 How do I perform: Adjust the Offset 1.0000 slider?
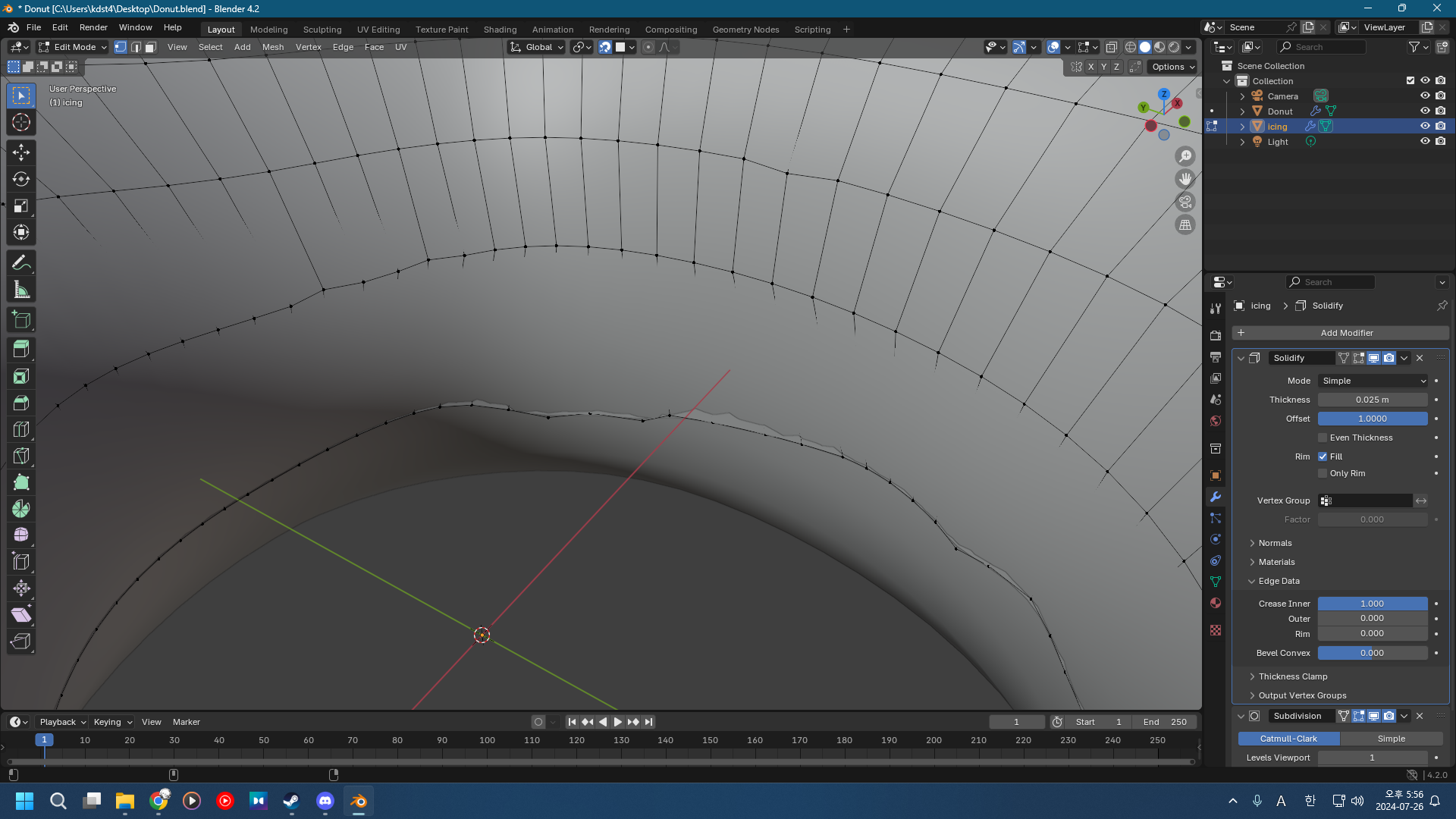click(1373, 419)
